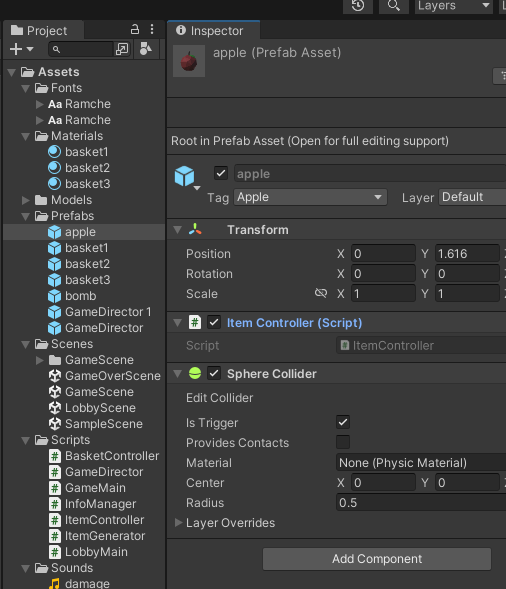Click the apple prefab preview thumbnail
This screenshot has height=589, width=506.
click(189, 61)
